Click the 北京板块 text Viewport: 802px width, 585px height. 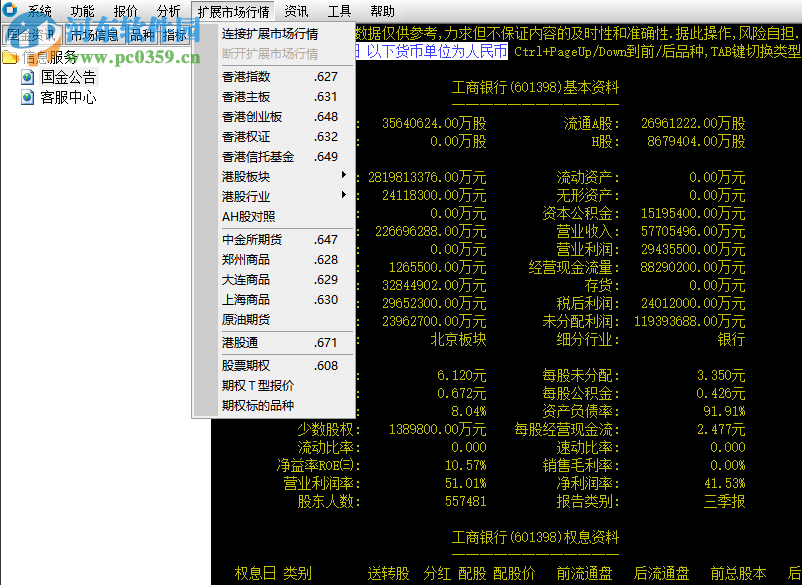click(x=458, y=339)
